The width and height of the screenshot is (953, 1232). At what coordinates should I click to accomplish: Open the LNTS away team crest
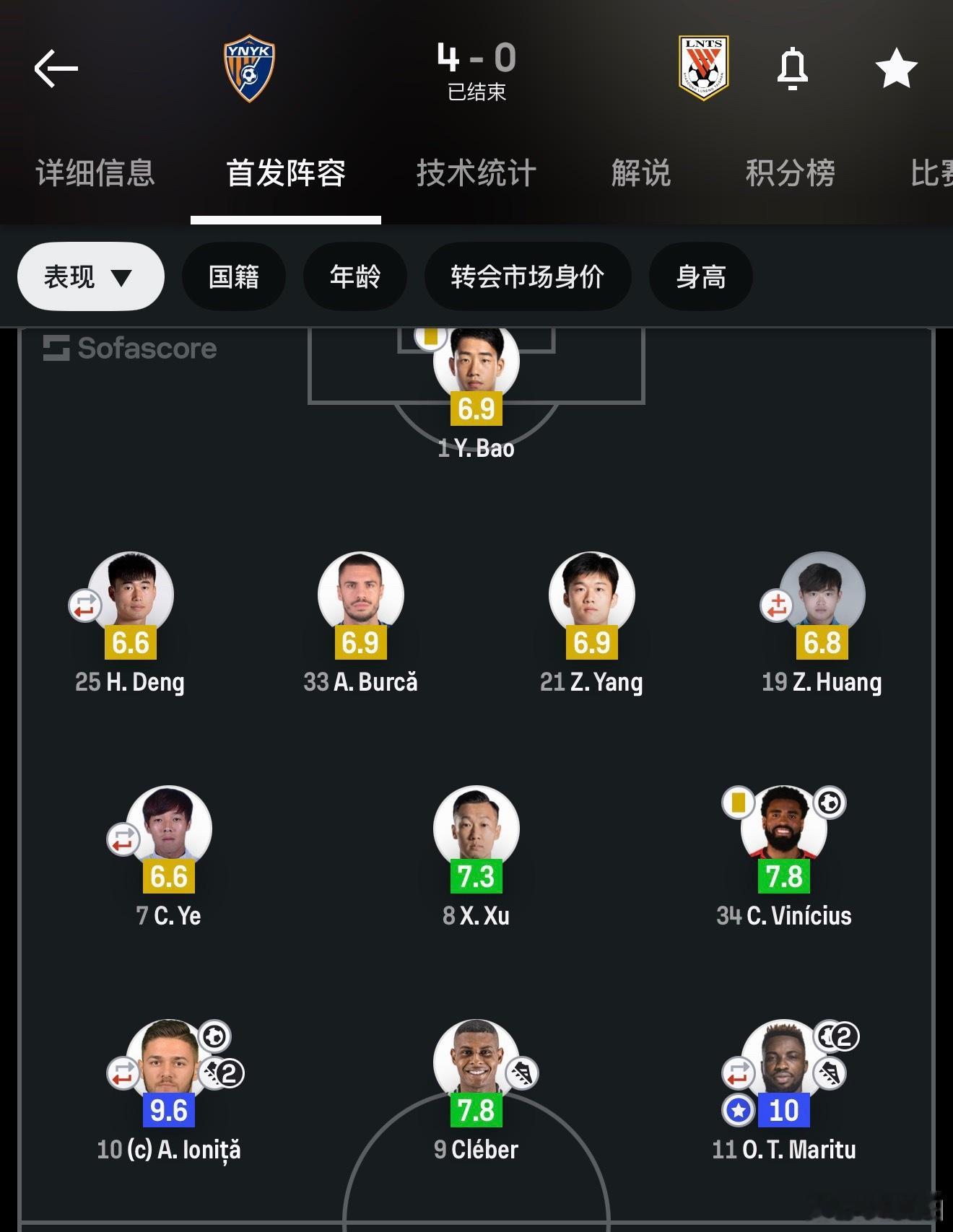[x=704, y=69]
